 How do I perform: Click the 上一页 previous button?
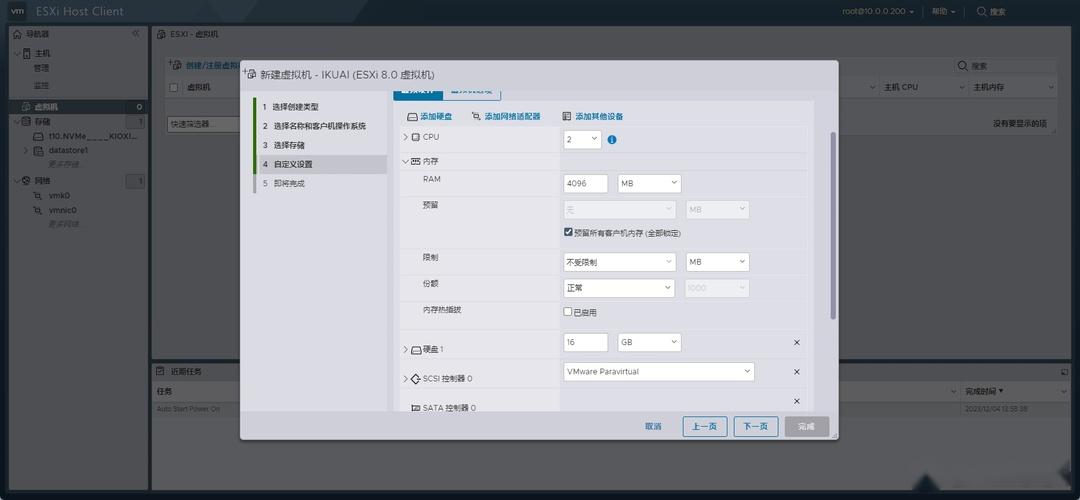[x=705, y=426]
